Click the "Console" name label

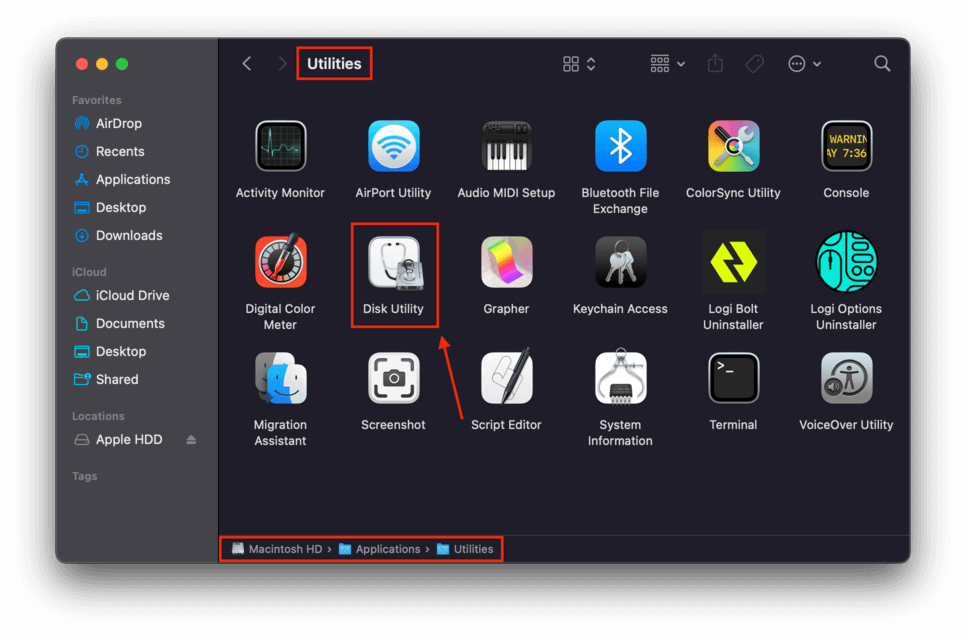coord(846,193)
